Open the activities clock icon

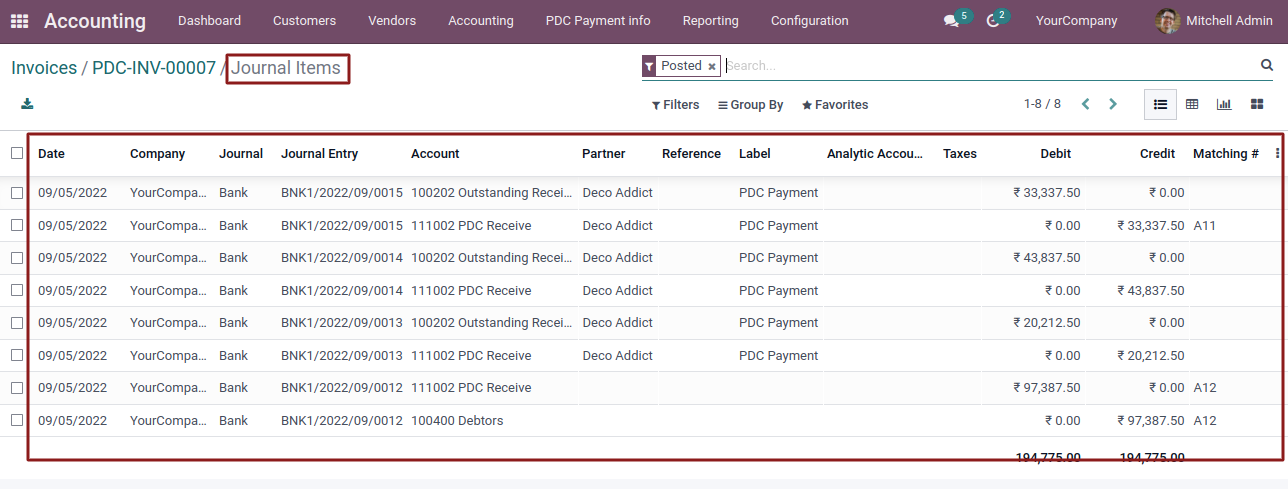point(992,21)
